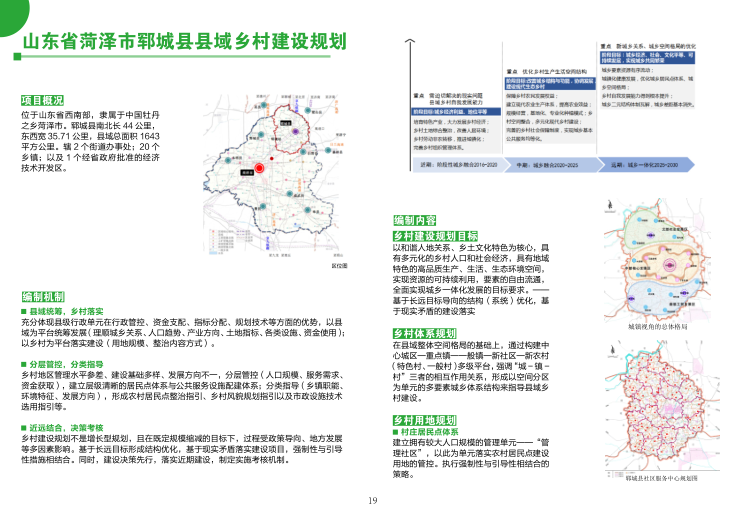Click the text 重点 新城乡关系、城乡空间格局的优化

tap(648, 46)
